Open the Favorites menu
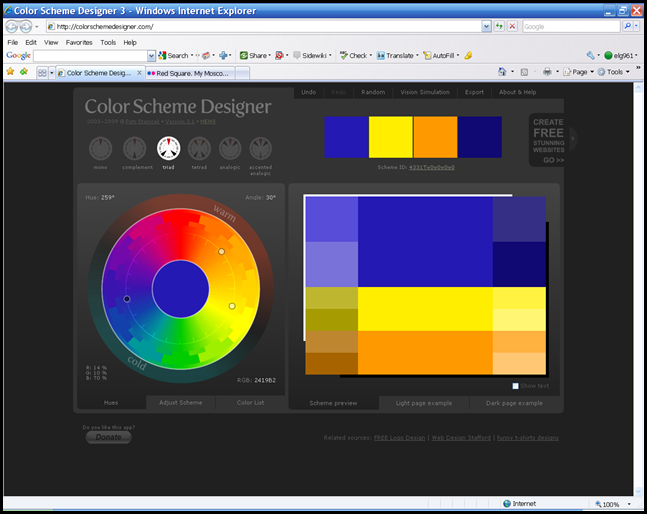 [x=79, y=43]
